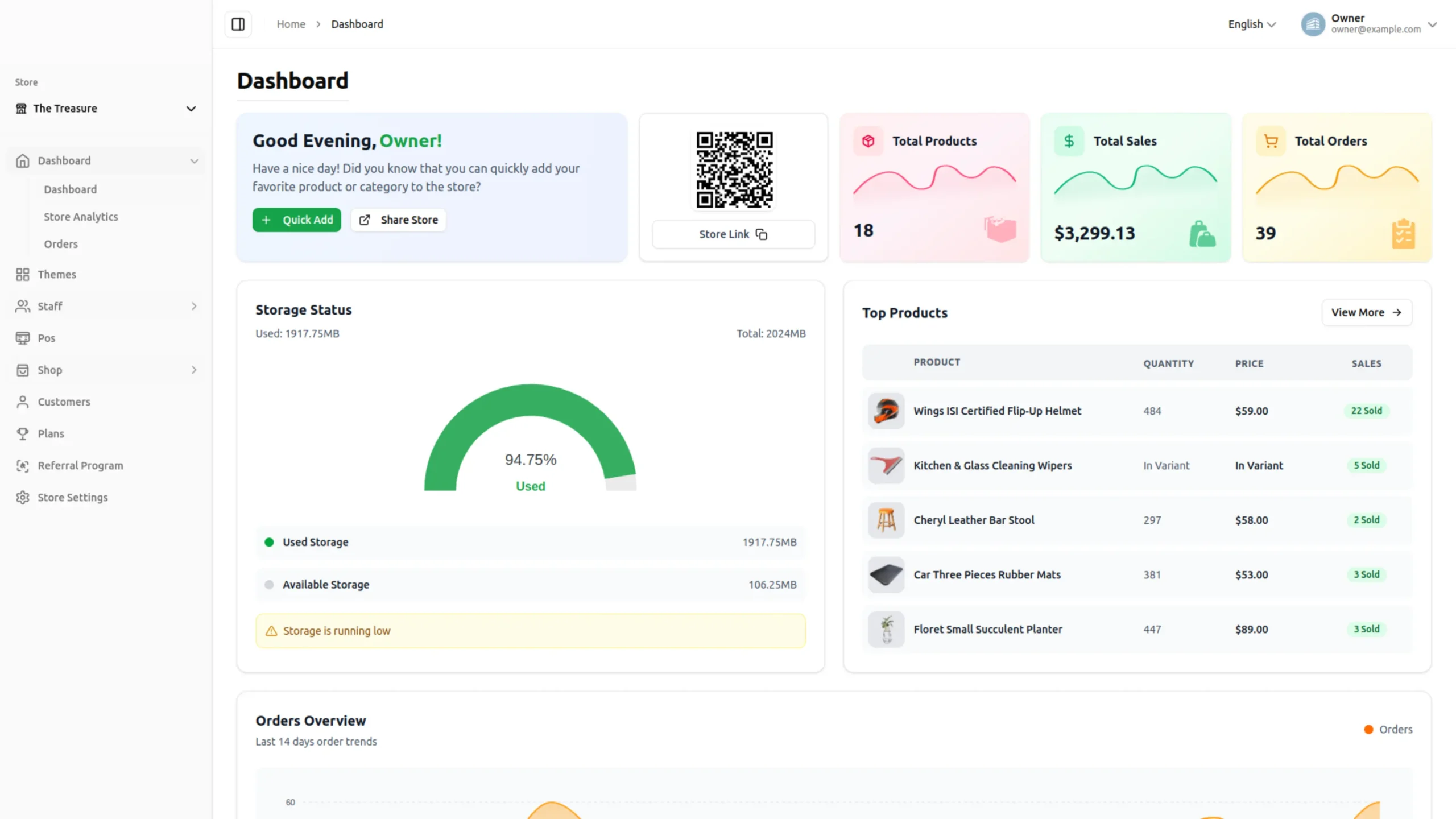Select the Pos section in sidebar
This screenshot has height=819, width=1456.
click(47, 338)
